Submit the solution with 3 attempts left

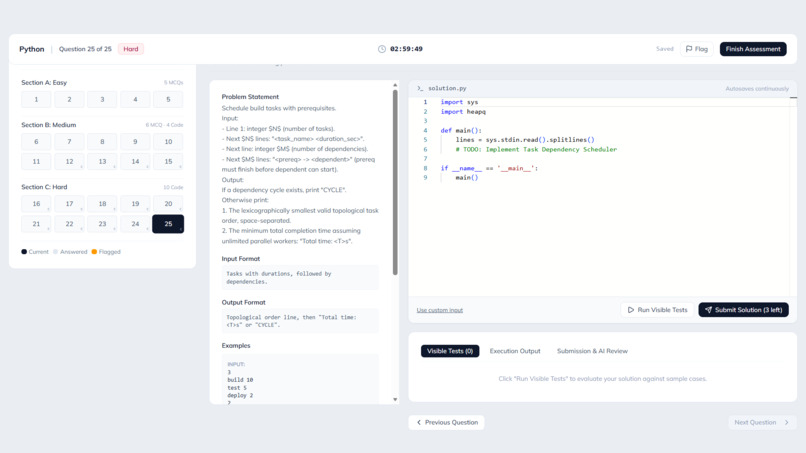(x=743, y=310)
